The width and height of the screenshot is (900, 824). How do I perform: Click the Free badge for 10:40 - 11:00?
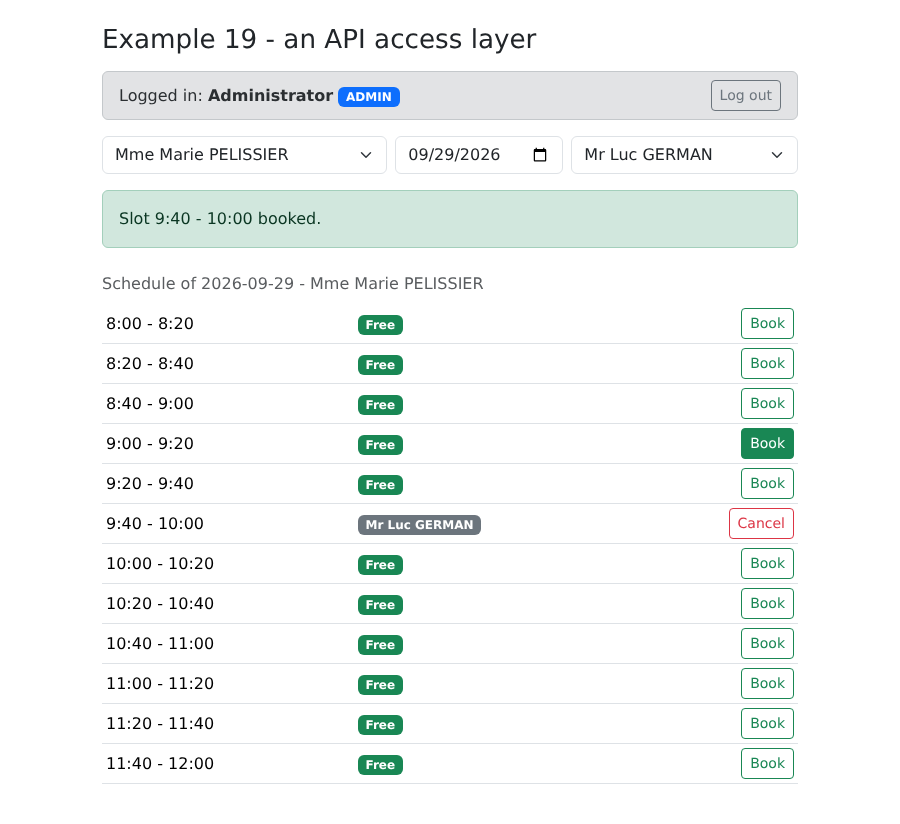coord(380,644)
